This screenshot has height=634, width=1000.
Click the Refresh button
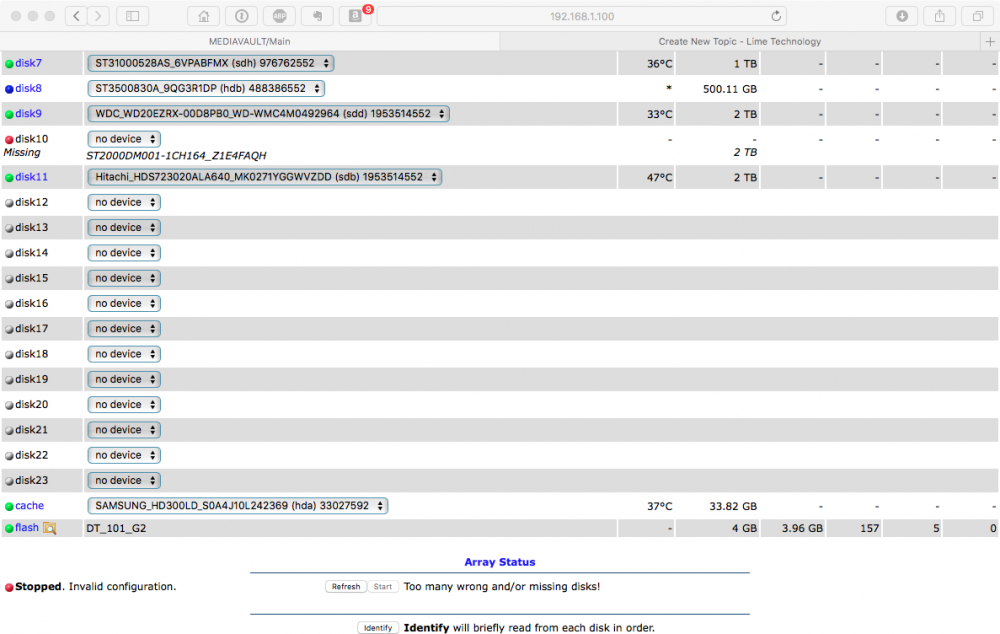click(x=346, y=586)
